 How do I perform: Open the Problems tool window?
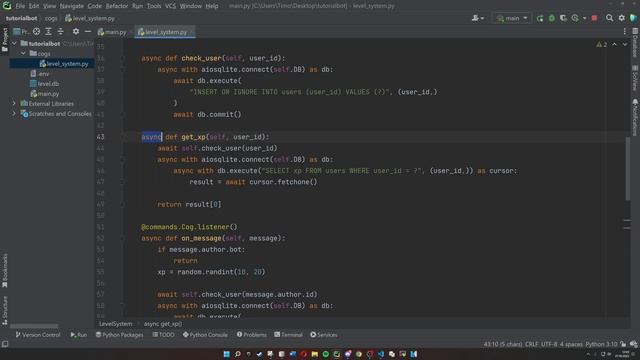tap(251, 335)
